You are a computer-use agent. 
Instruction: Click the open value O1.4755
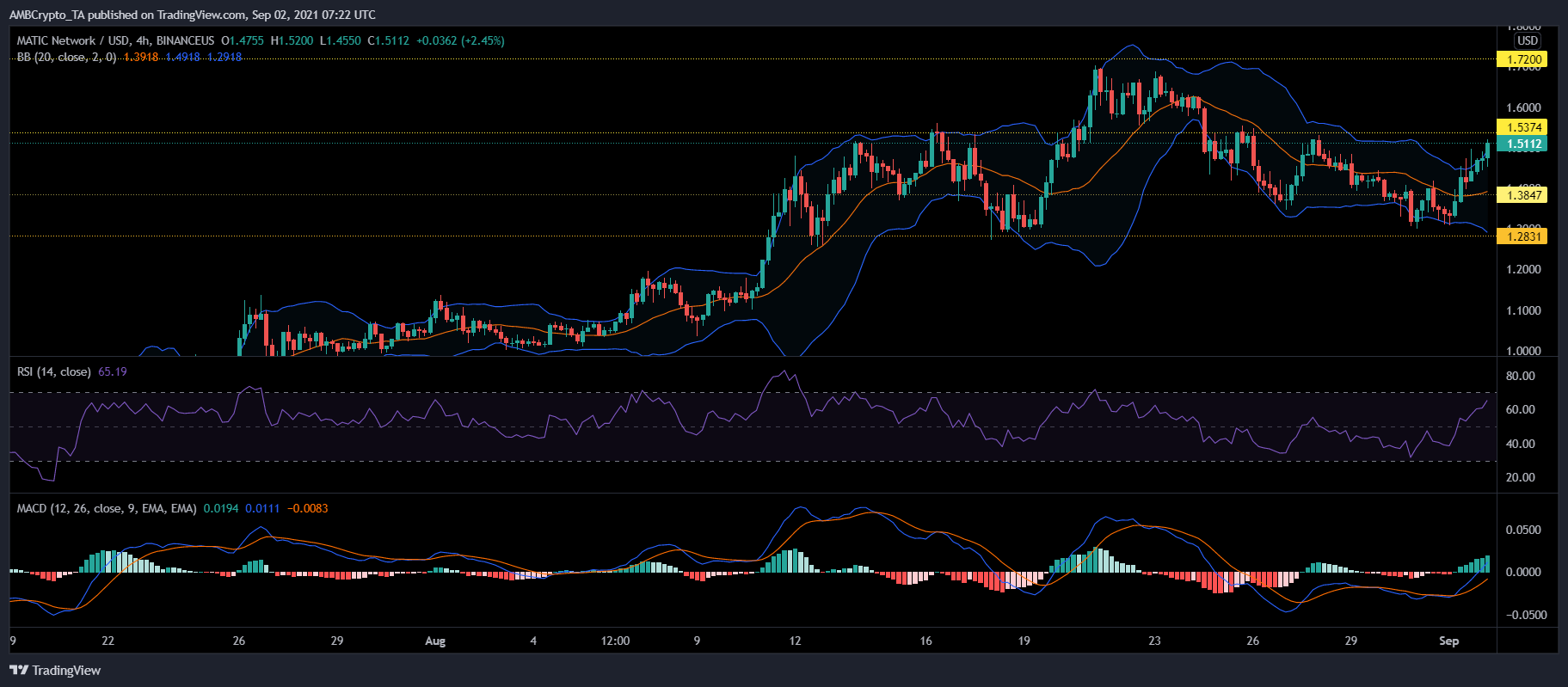(243, 40)
